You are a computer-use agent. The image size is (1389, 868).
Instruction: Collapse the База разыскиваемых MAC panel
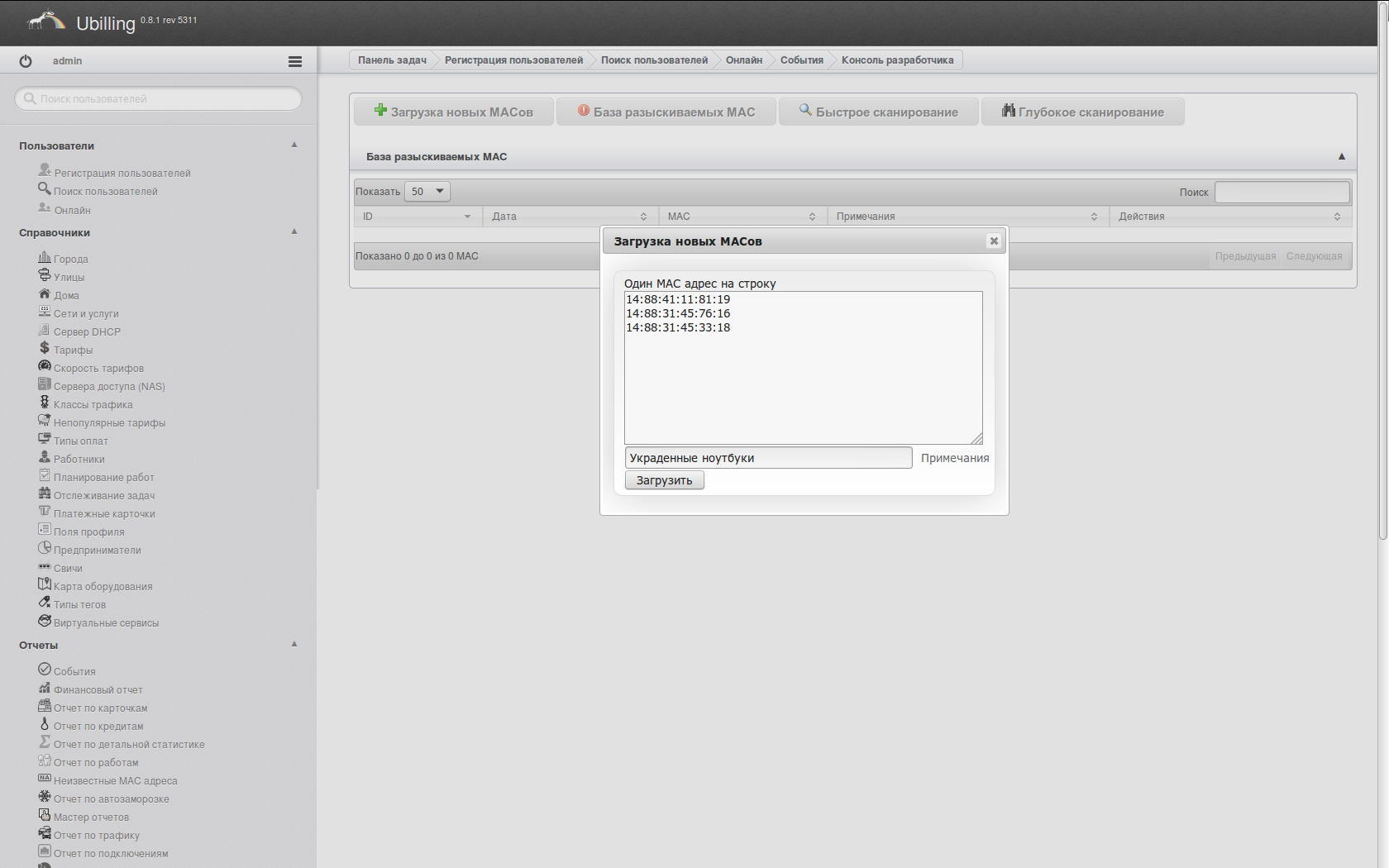coord(1341,156)
